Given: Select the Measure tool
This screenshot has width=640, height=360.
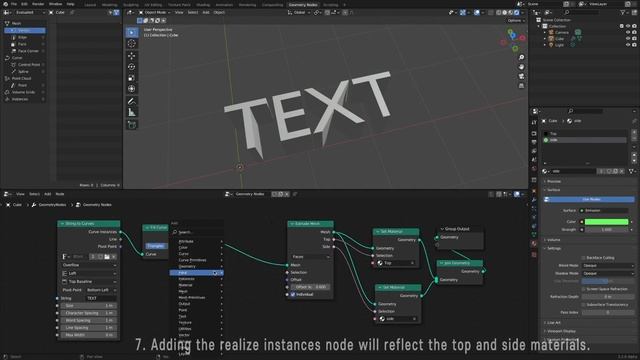Looking at the screenshot, I should click(x=131, y=112).
